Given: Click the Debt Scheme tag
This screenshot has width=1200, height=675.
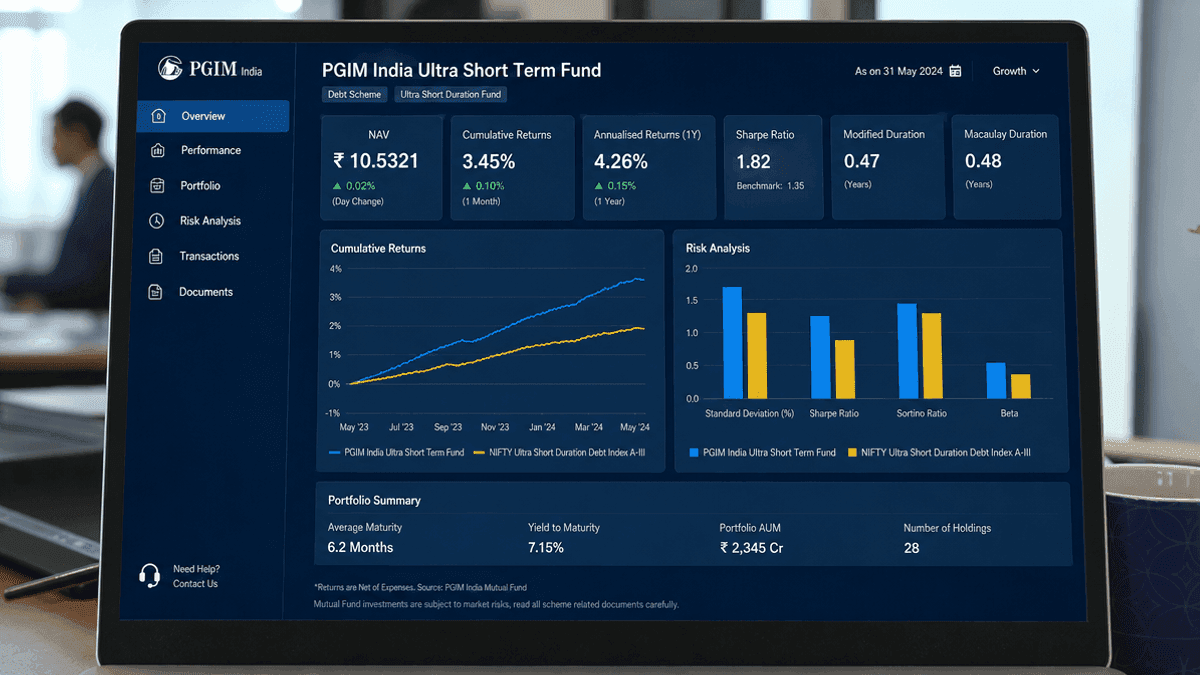Looking at the screenshot, I should [355, 95].
